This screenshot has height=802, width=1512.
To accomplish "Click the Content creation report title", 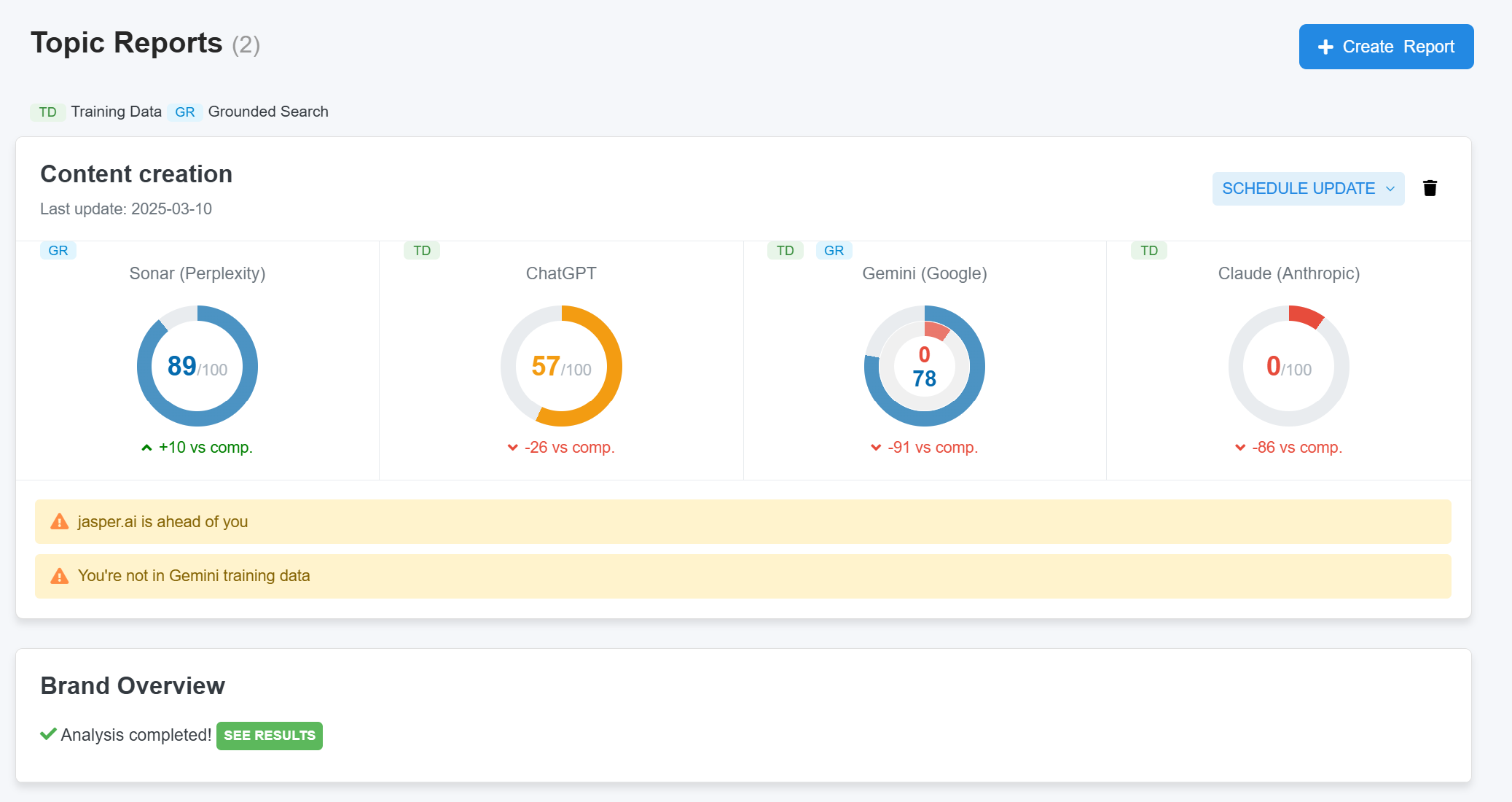I will pyautogui.click(x=136, y=174).
